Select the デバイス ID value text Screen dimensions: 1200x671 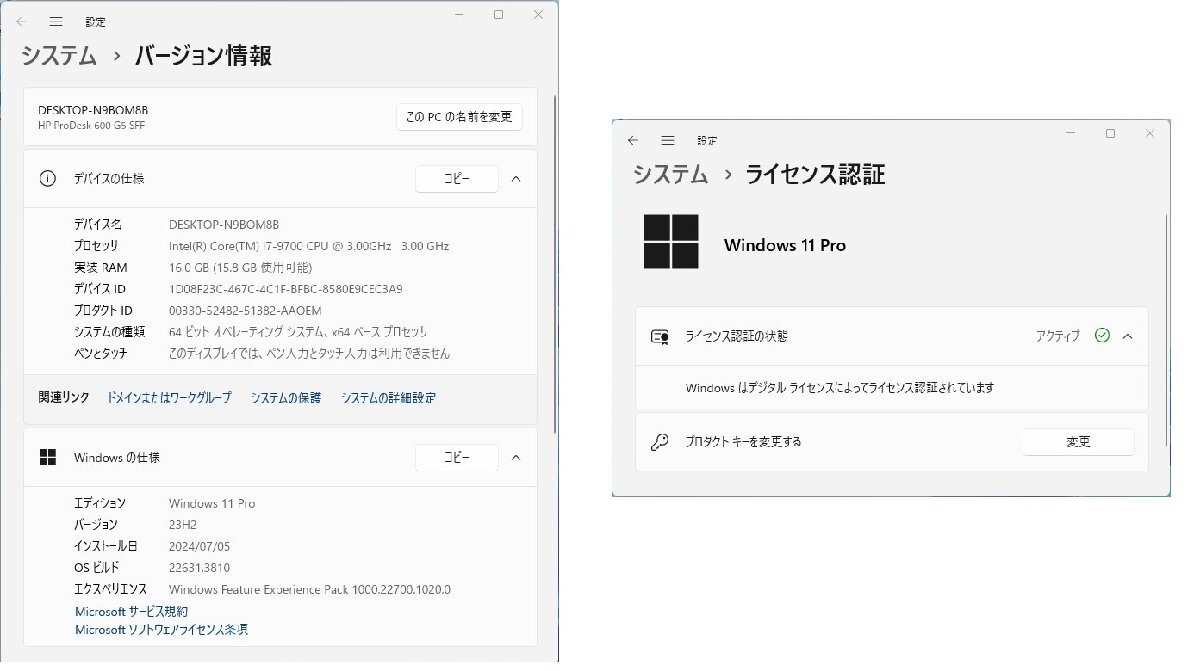(286, 289)
